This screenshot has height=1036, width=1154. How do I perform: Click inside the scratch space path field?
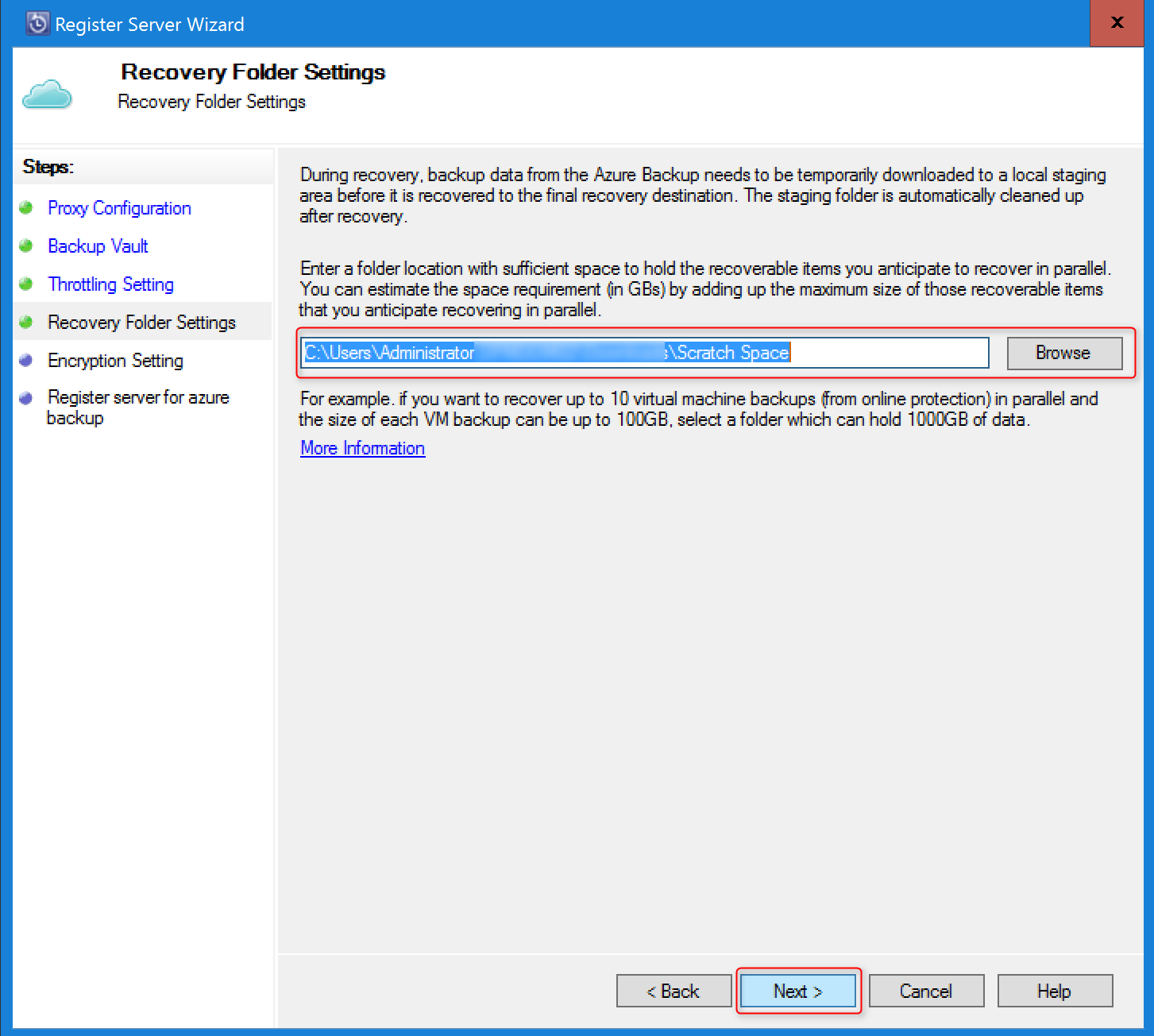pos(643,353)
